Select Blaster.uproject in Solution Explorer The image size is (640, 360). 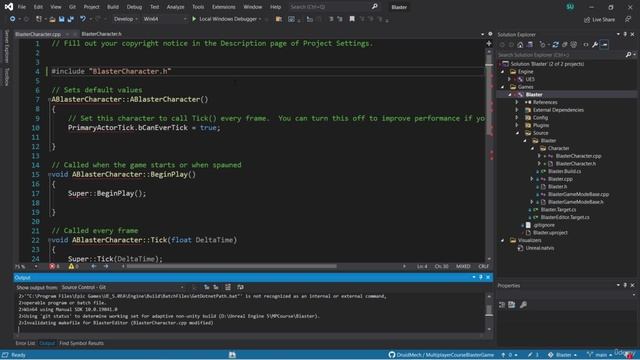pos(550,233)
